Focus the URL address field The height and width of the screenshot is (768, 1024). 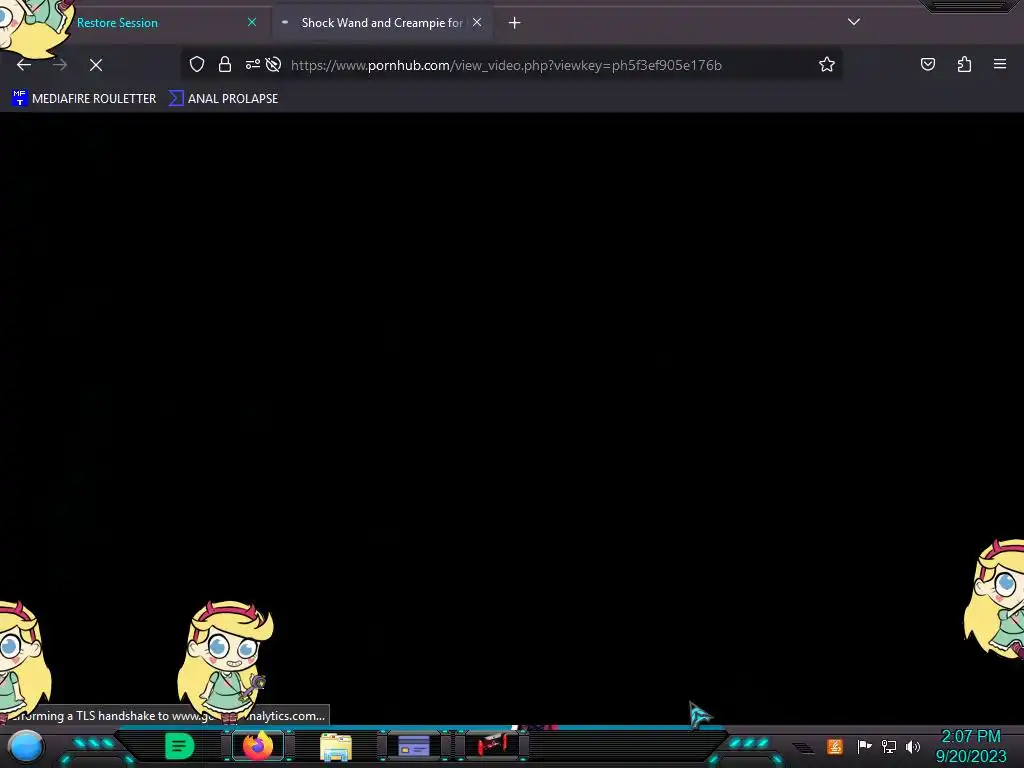(506, 65)
